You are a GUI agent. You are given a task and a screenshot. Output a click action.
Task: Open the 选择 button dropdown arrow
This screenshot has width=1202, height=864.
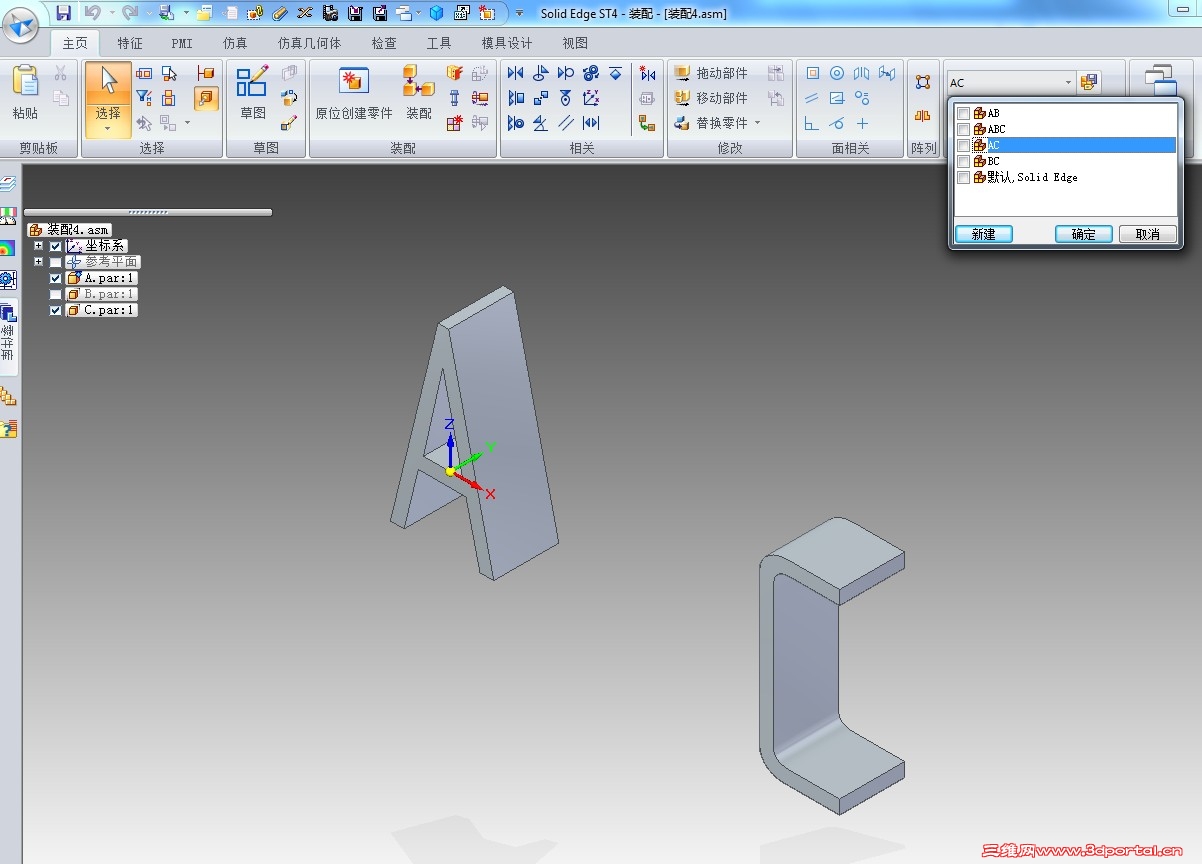coord(108,130)
